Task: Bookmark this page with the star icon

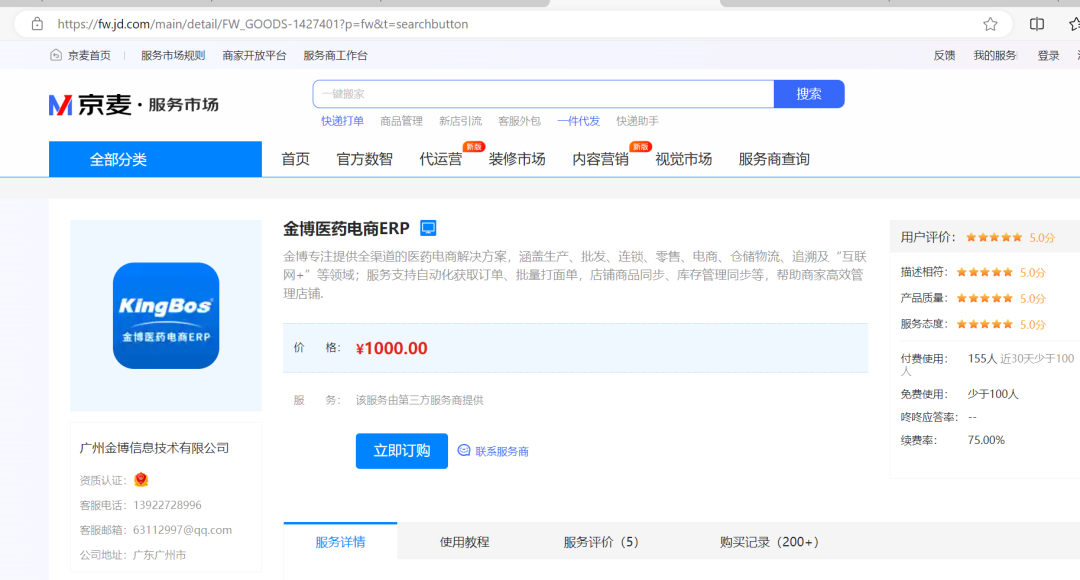Action: coord(990,24)
